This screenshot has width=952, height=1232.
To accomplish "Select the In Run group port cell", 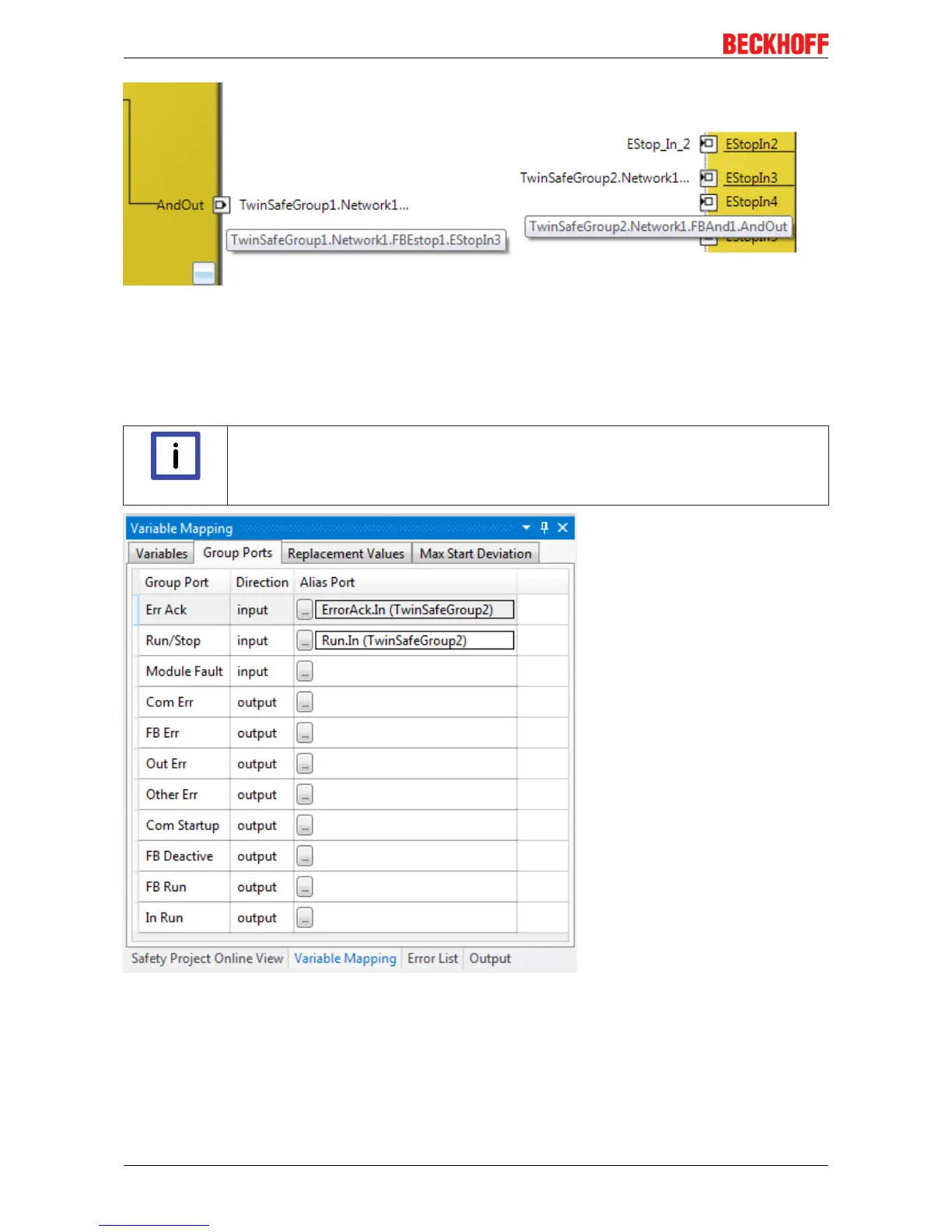I will [184, 918].
